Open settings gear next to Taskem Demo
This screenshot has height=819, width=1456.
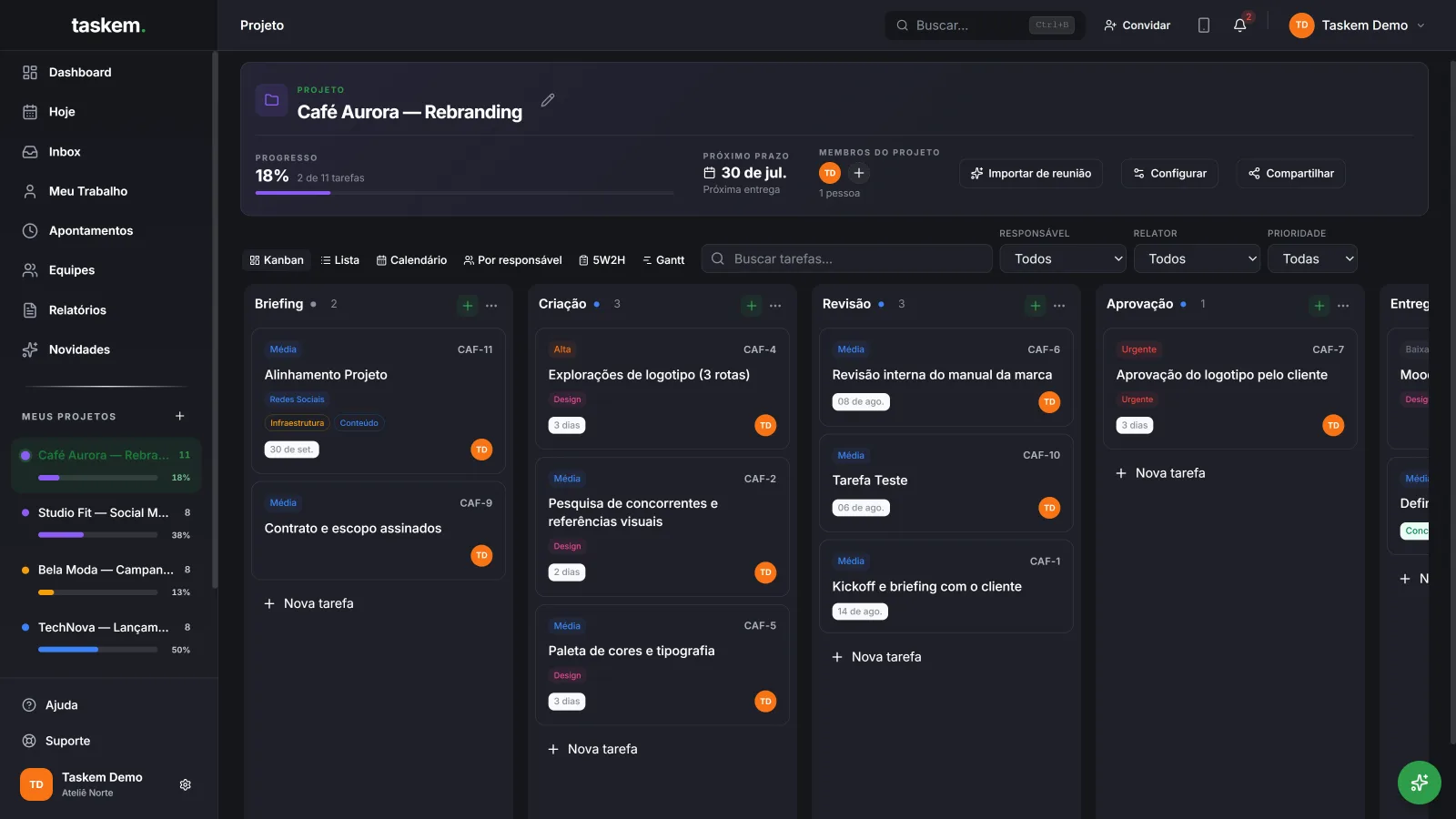pos(186,784)
